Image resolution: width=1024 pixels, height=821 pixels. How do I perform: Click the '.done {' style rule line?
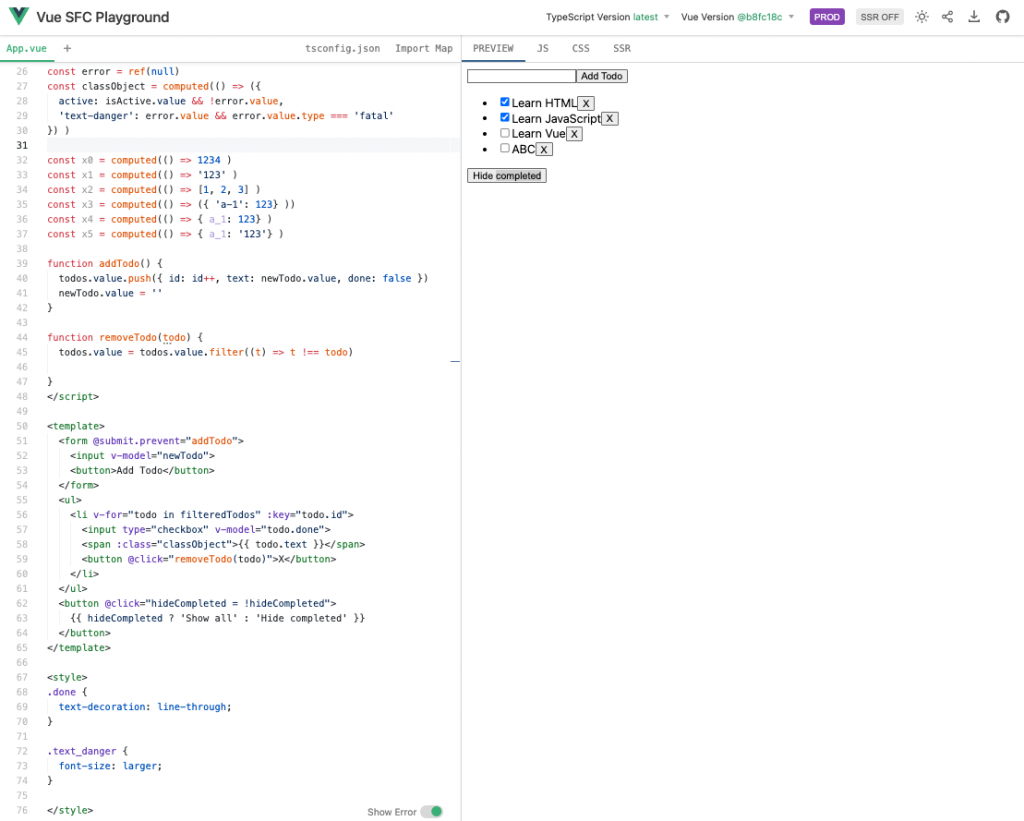(67, 692)
